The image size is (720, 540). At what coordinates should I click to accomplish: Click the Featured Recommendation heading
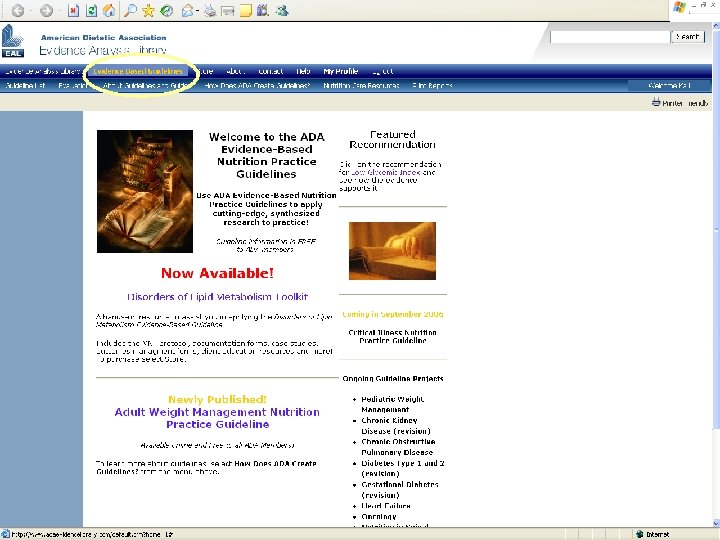(x=393, y=140)
